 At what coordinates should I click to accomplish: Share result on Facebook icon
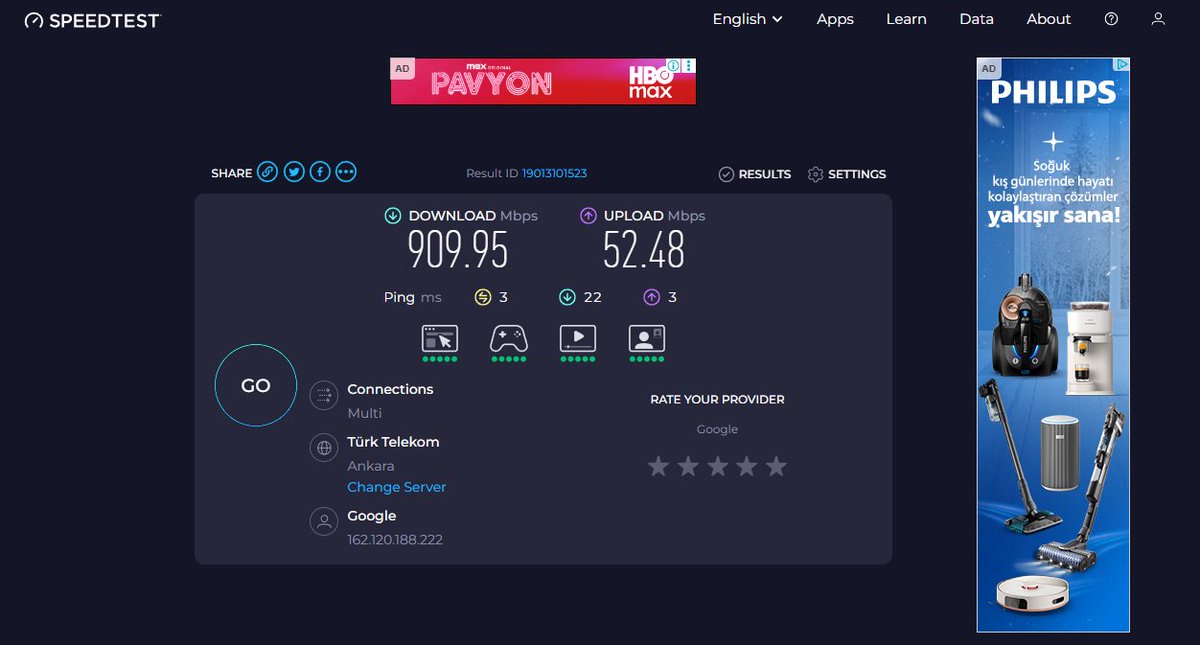pyautogui.click(x=319, y=172)
